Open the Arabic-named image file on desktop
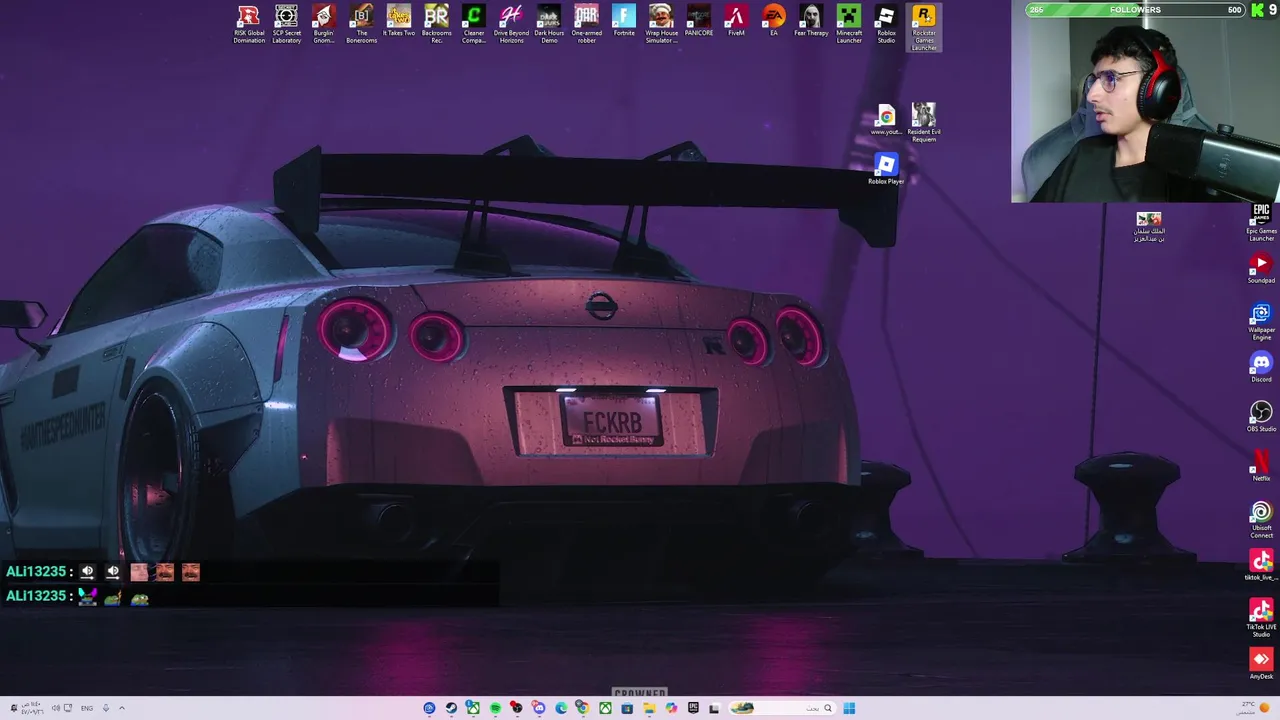The height and width of the screenshot is (720, 1280). pos(1149,227)
